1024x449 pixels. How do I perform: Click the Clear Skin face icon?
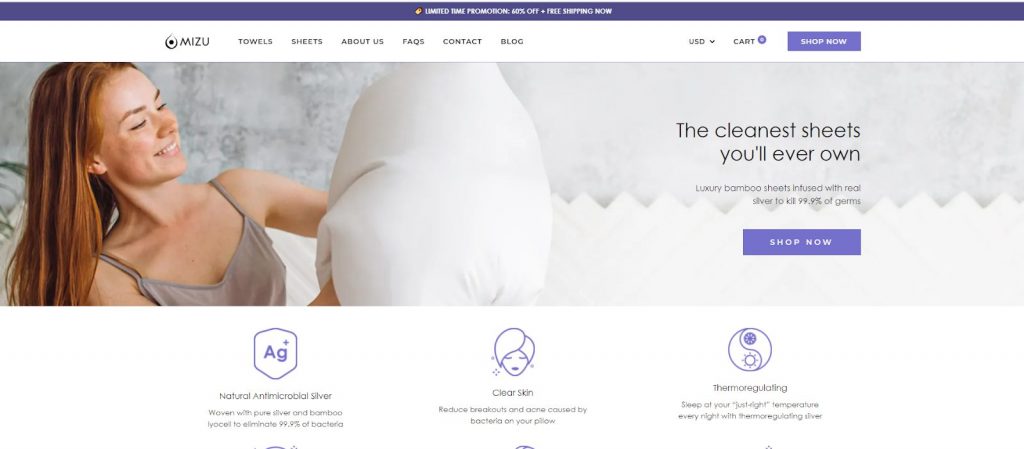click(x=513, y=352)
